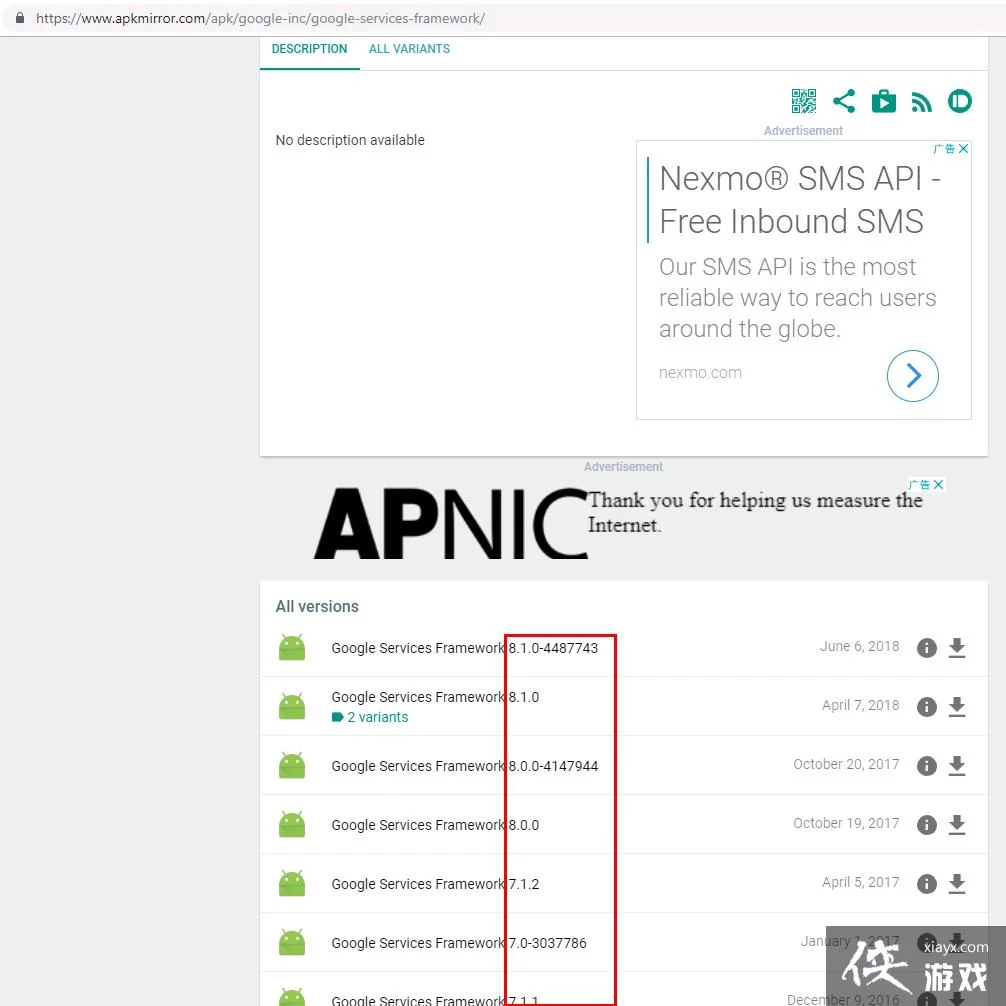Show info for the June 6, 2018 version
This screenshot has height=1006, width=1006.
point(926,648)
